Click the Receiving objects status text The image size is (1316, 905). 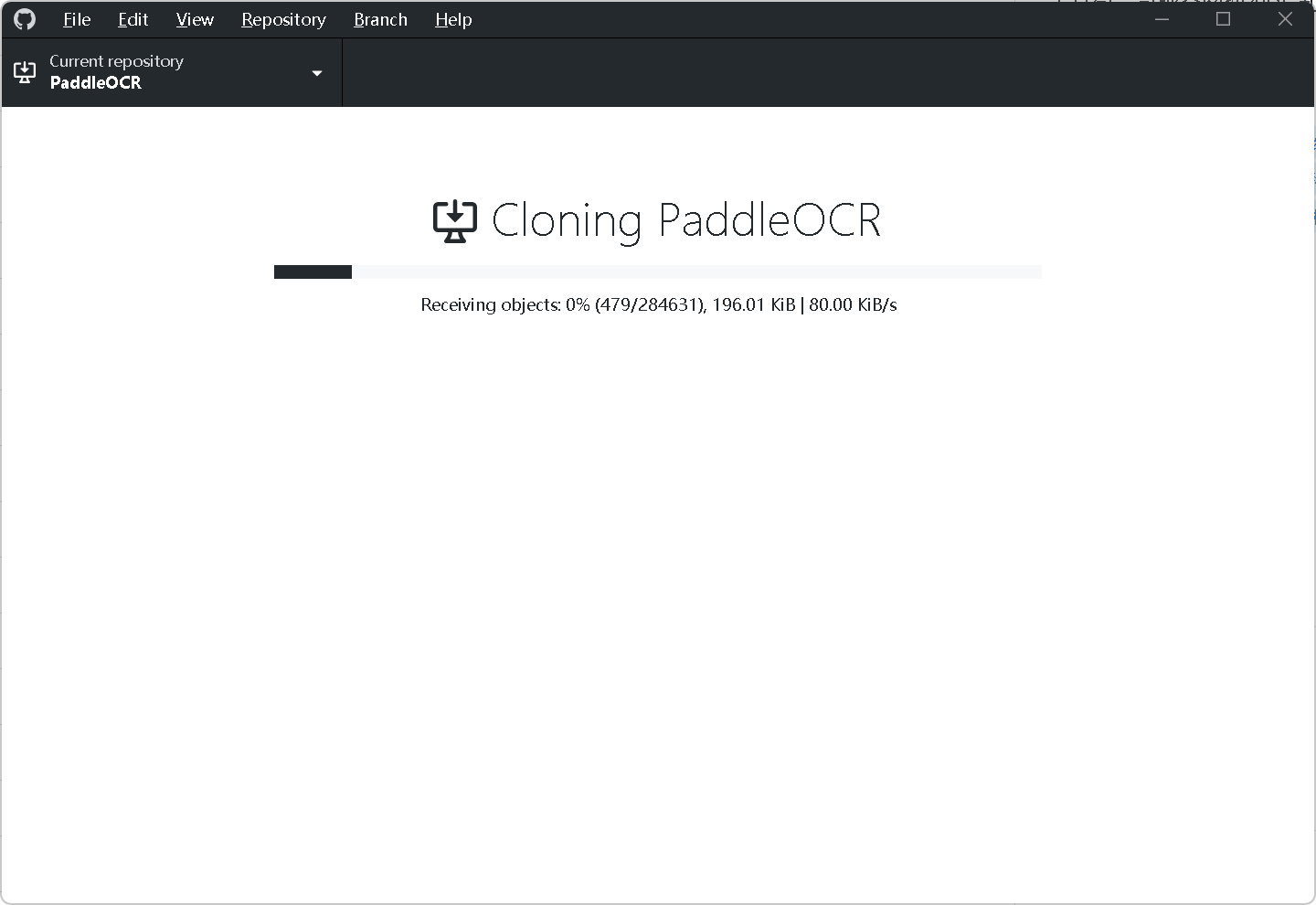coord(659,304)
